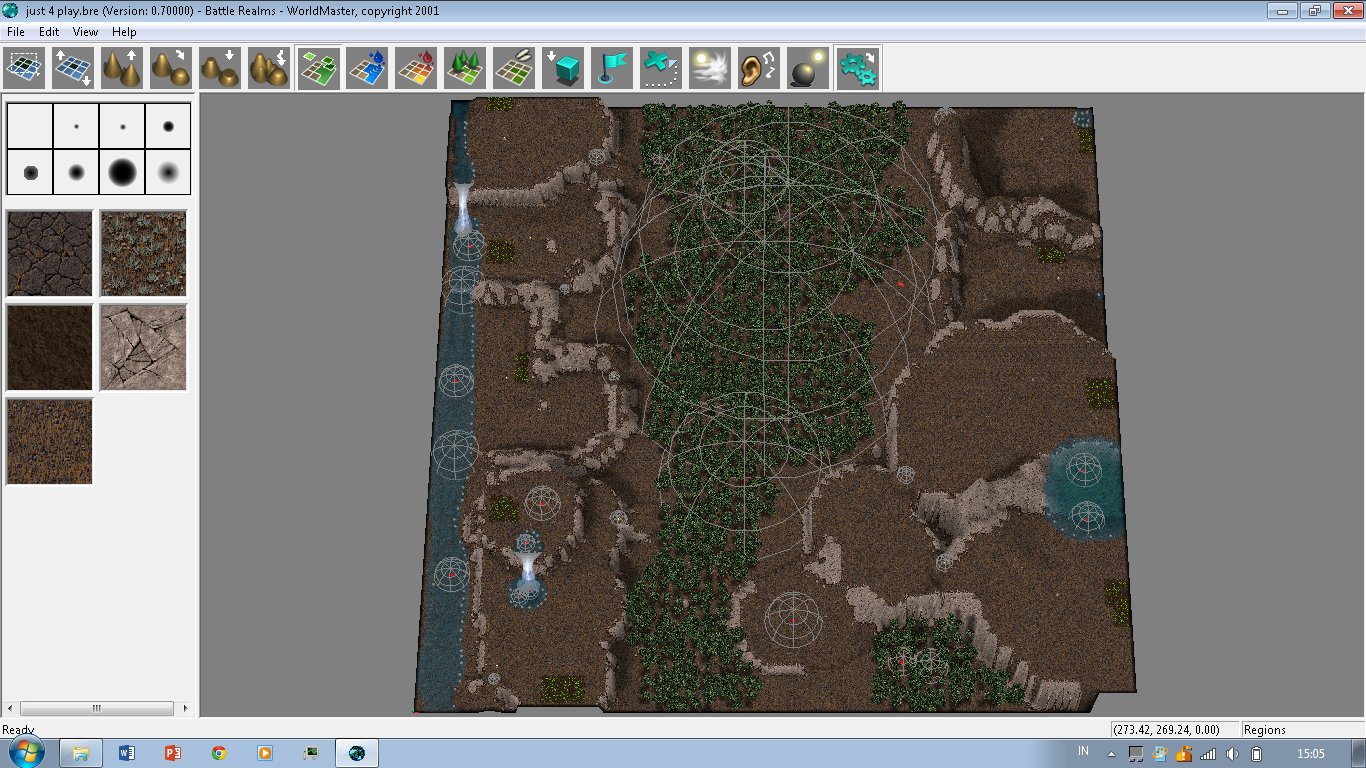Pick the small dot brush in third cell
This screenshot has height=768, width=1366.
point(122,126)
